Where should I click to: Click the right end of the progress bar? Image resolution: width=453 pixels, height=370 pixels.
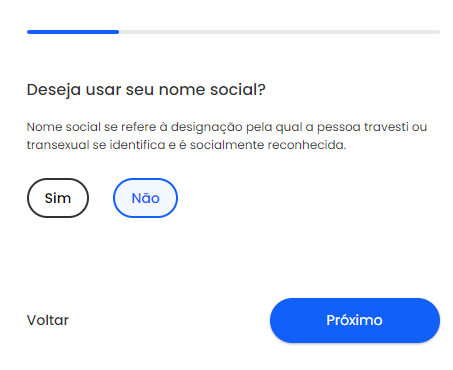coord(437,32)
